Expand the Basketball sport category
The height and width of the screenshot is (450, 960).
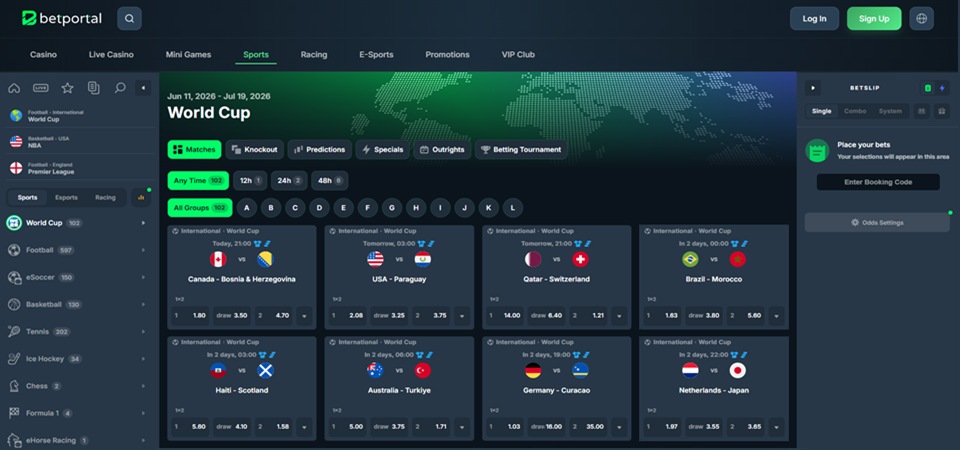(143, 304)
